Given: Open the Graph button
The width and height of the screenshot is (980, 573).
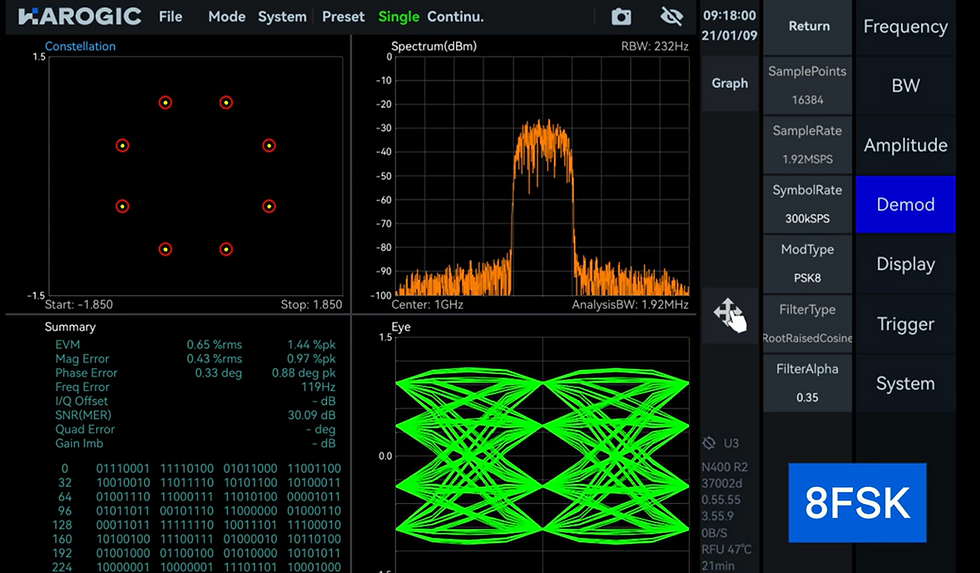Looking at the screenshot, I should [729, 83].
